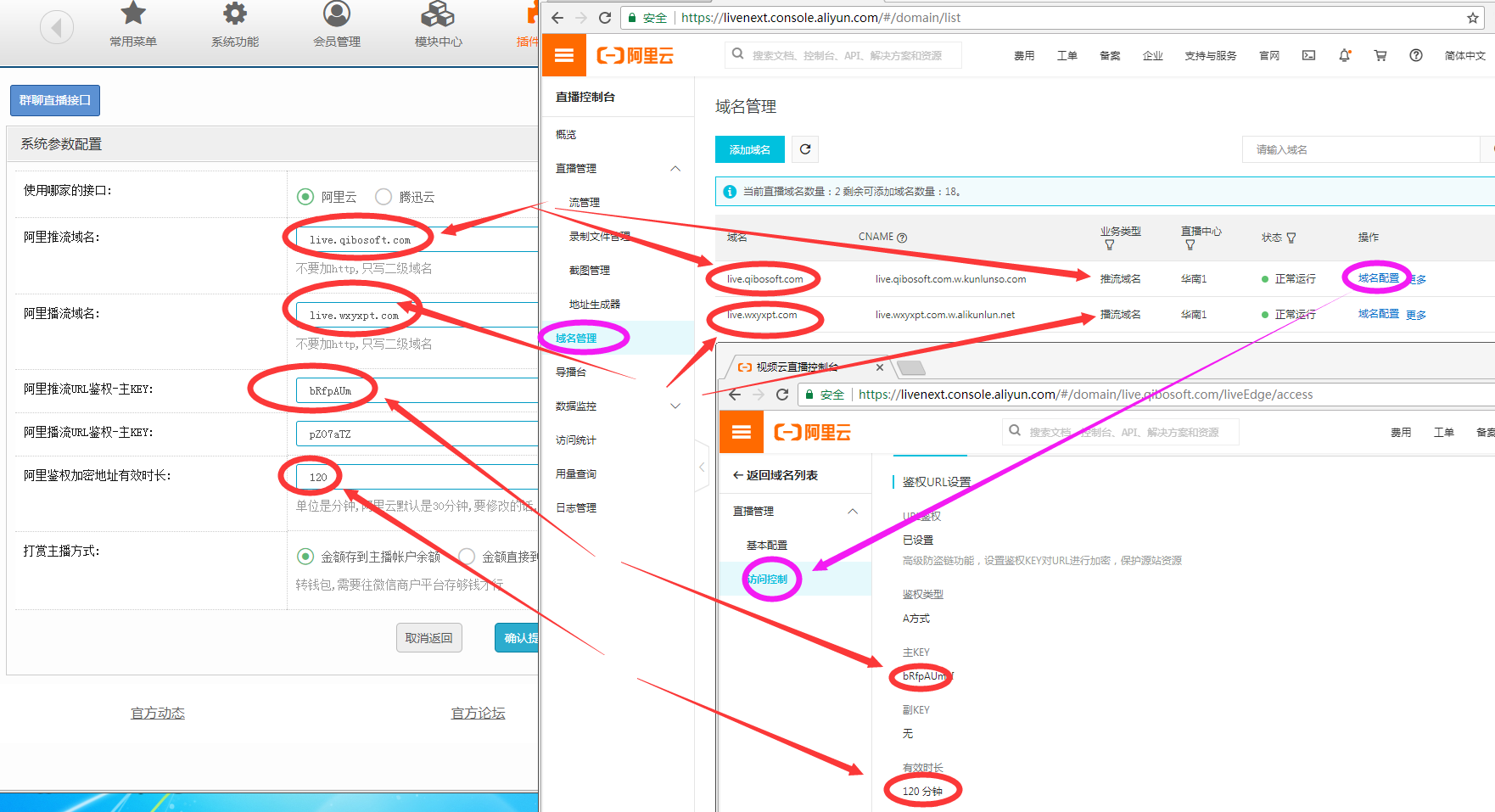Open 系统功能 gear icon
The image size is (1495, 812).
[x=235, y=14]
